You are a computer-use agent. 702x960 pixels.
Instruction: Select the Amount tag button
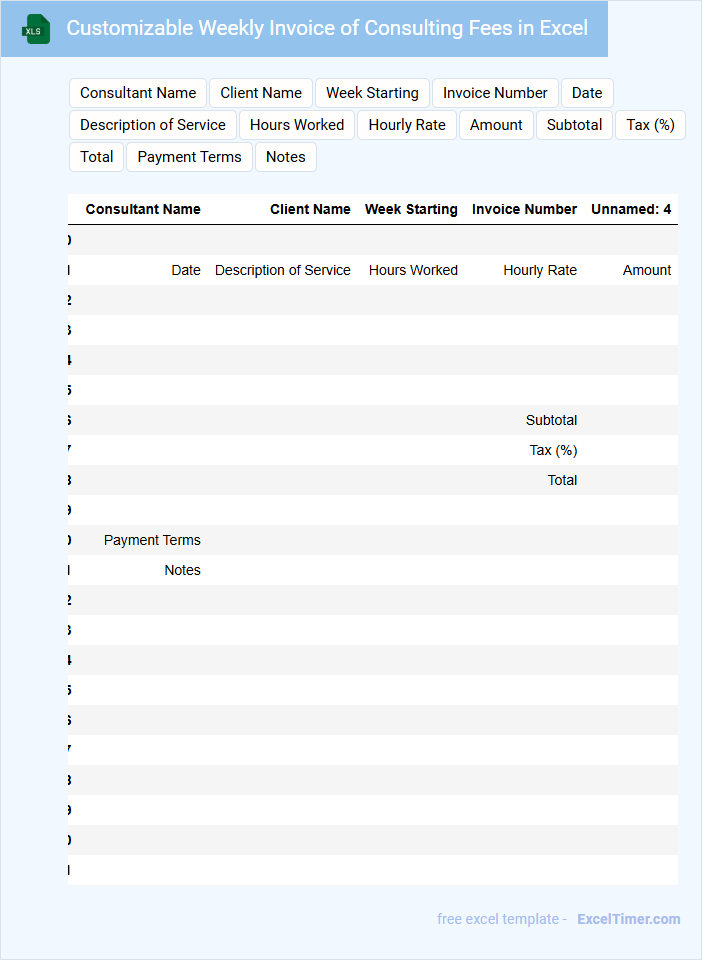click(496, 125)
